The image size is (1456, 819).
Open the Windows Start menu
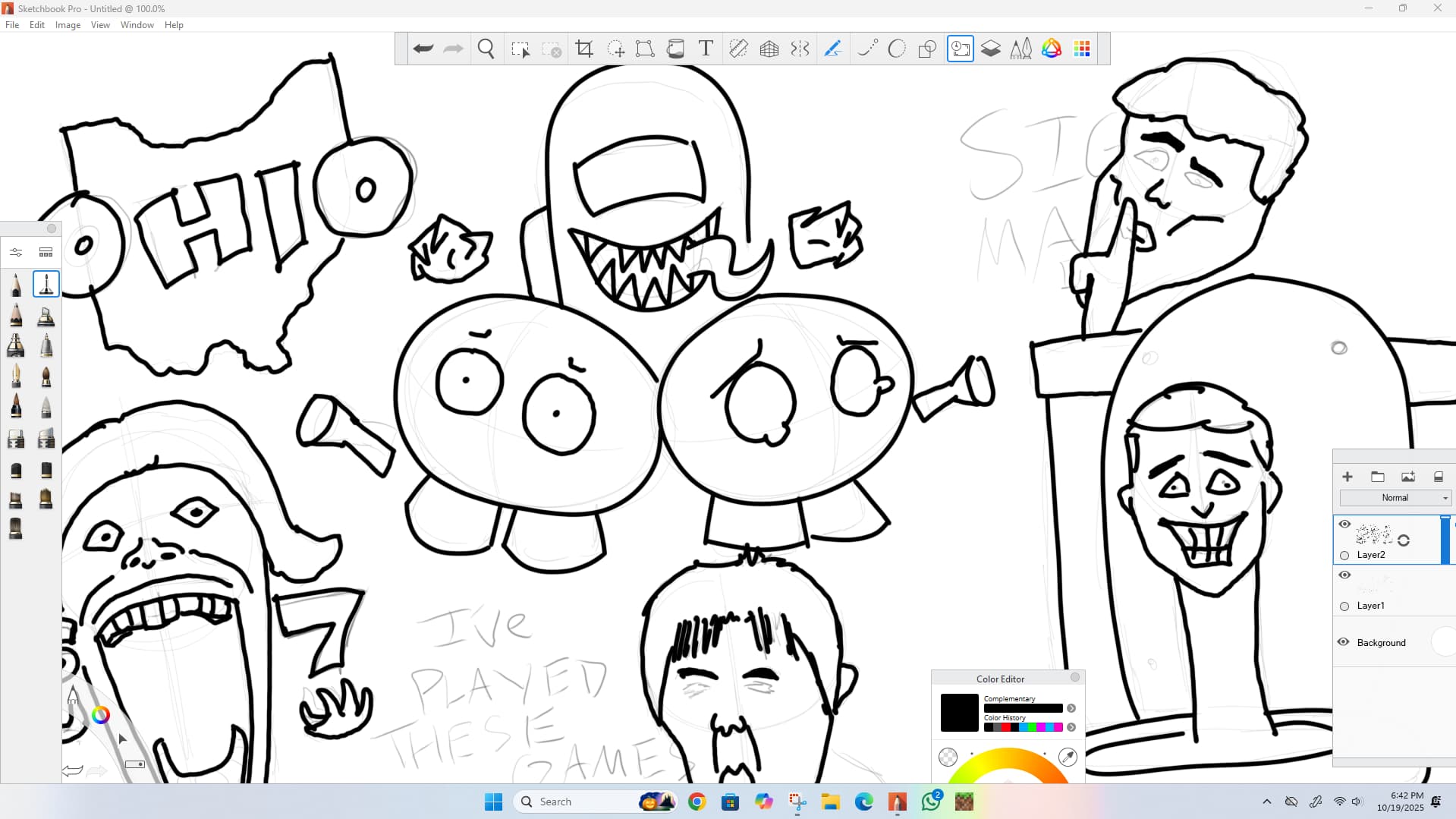click(x=493, y=802)
